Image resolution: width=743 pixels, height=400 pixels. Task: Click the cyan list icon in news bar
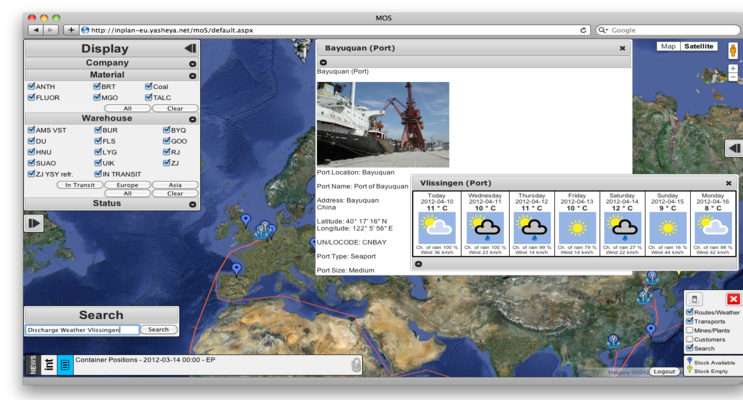[x=65, y=365]
